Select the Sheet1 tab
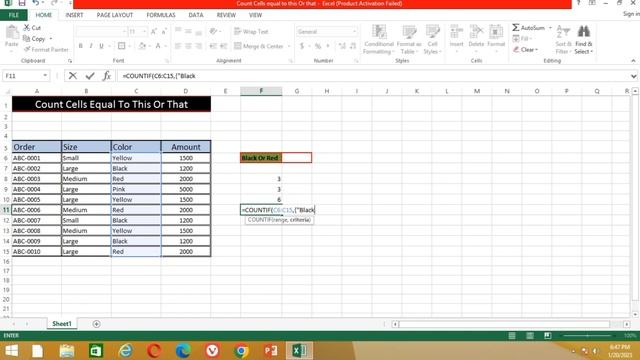This screenshot has height=360, width=640. (x=62, y=324)
